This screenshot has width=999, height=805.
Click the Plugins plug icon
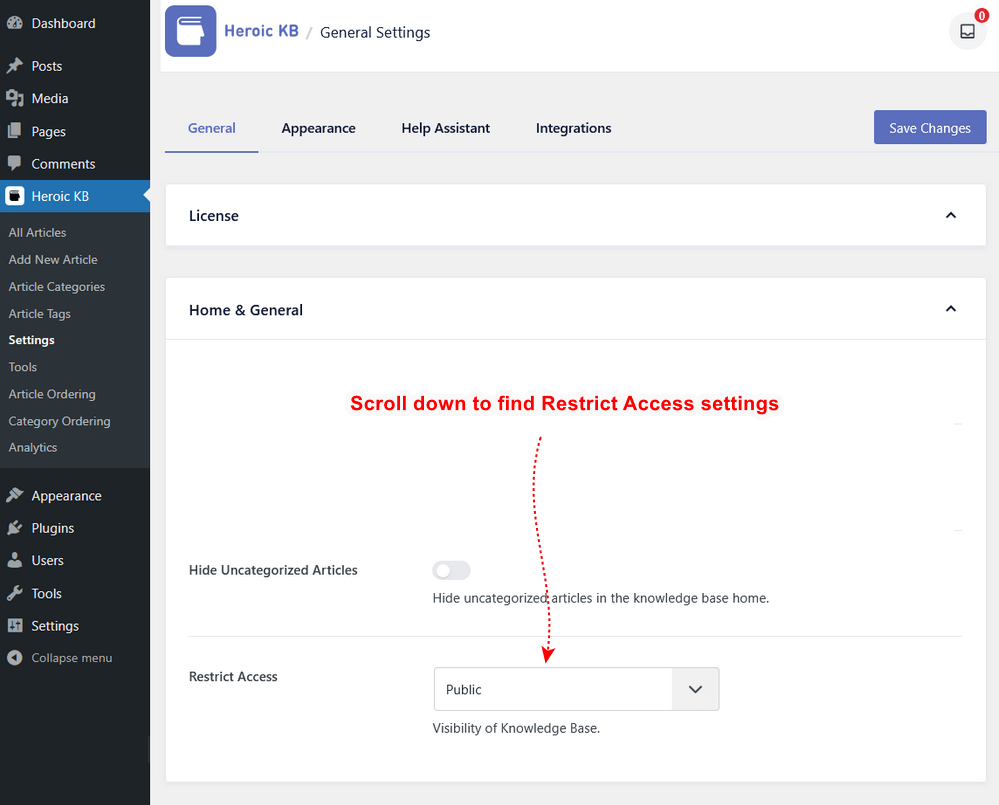(x=15, y=528)
